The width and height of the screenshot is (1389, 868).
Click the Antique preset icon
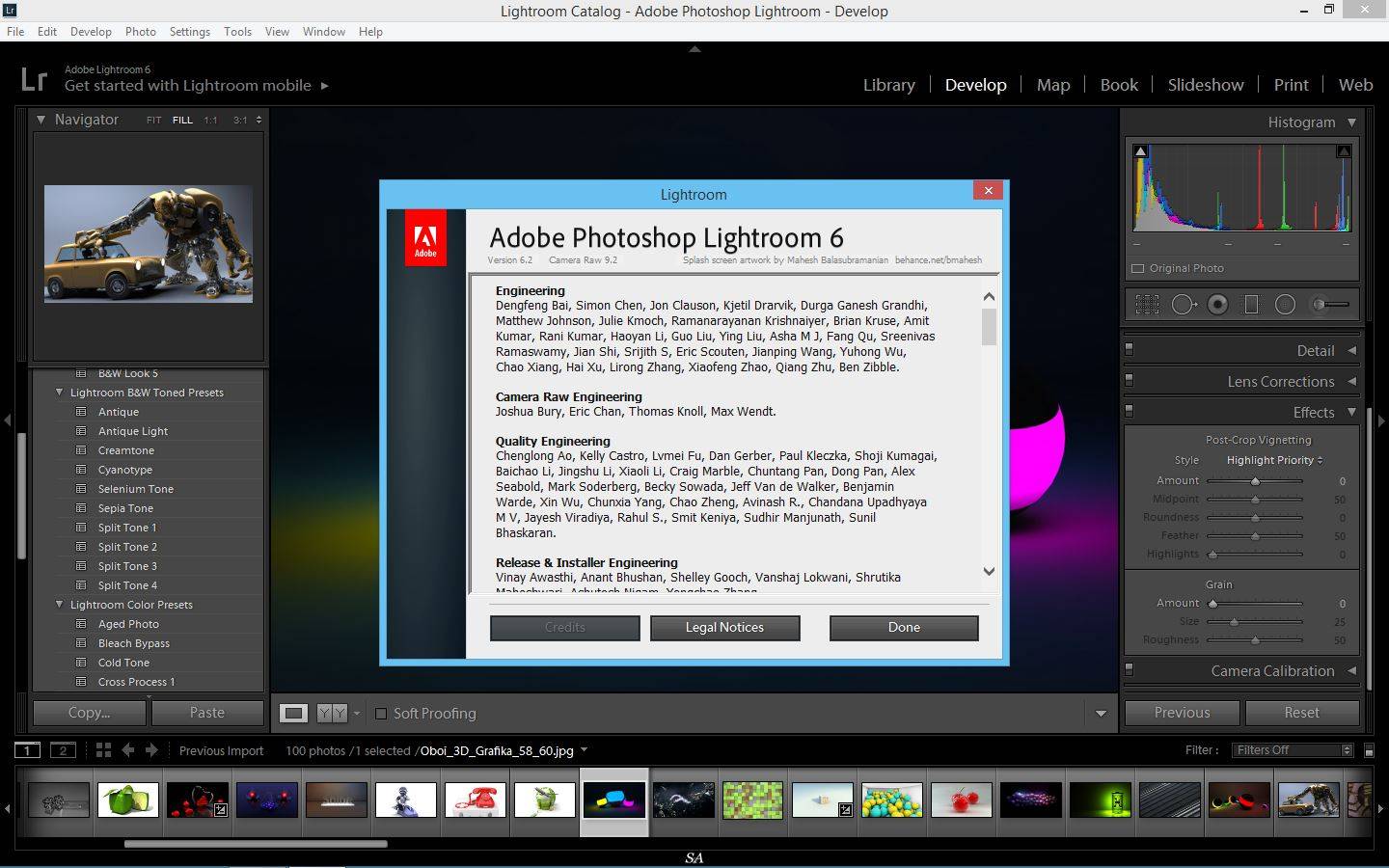[x=81, y=412]
